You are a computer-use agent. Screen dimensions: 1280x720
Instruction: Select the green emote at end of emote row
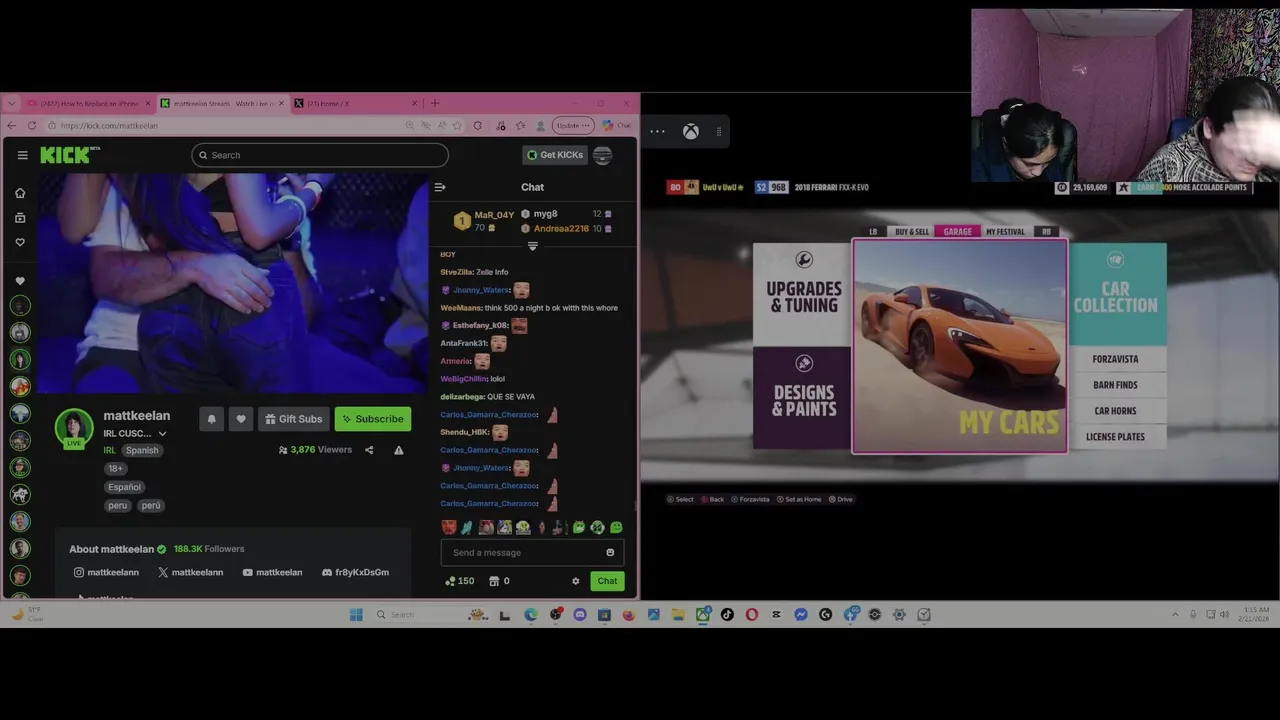[616, 527]
